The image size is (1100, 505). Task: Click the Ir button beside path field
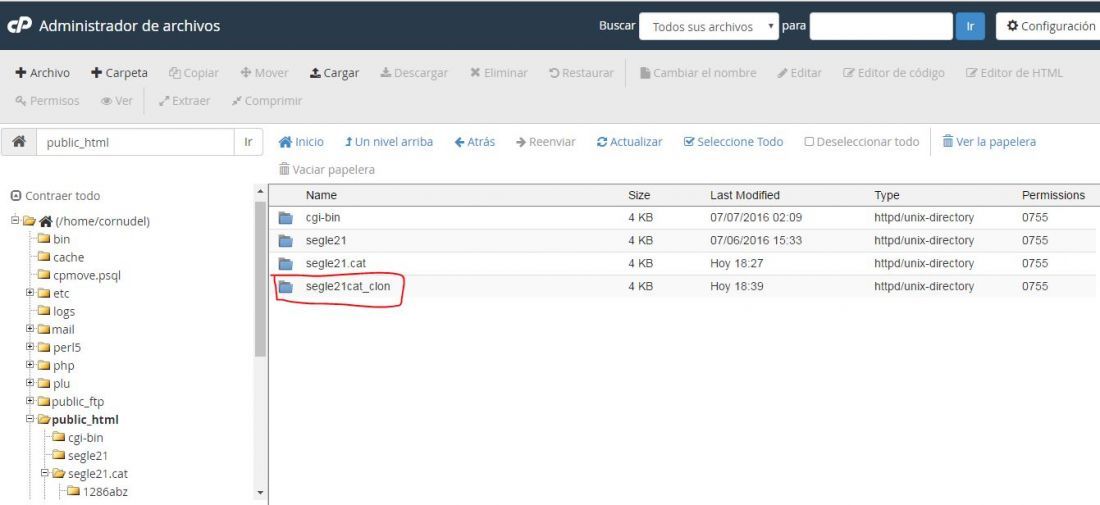coord(248,142)
